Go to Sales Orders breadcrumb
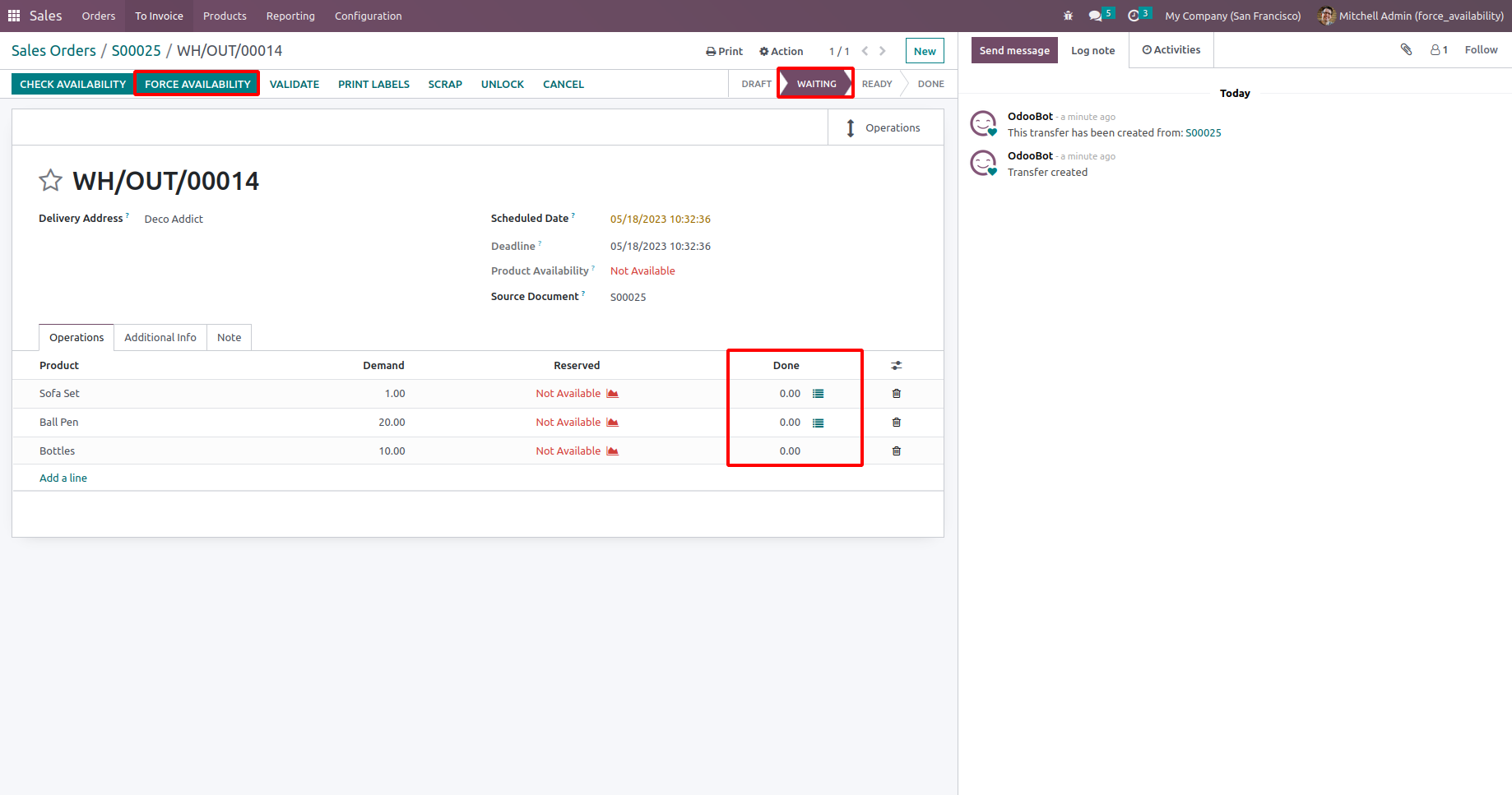Screen dimensions: 1512x795 (x=53, y=51)
